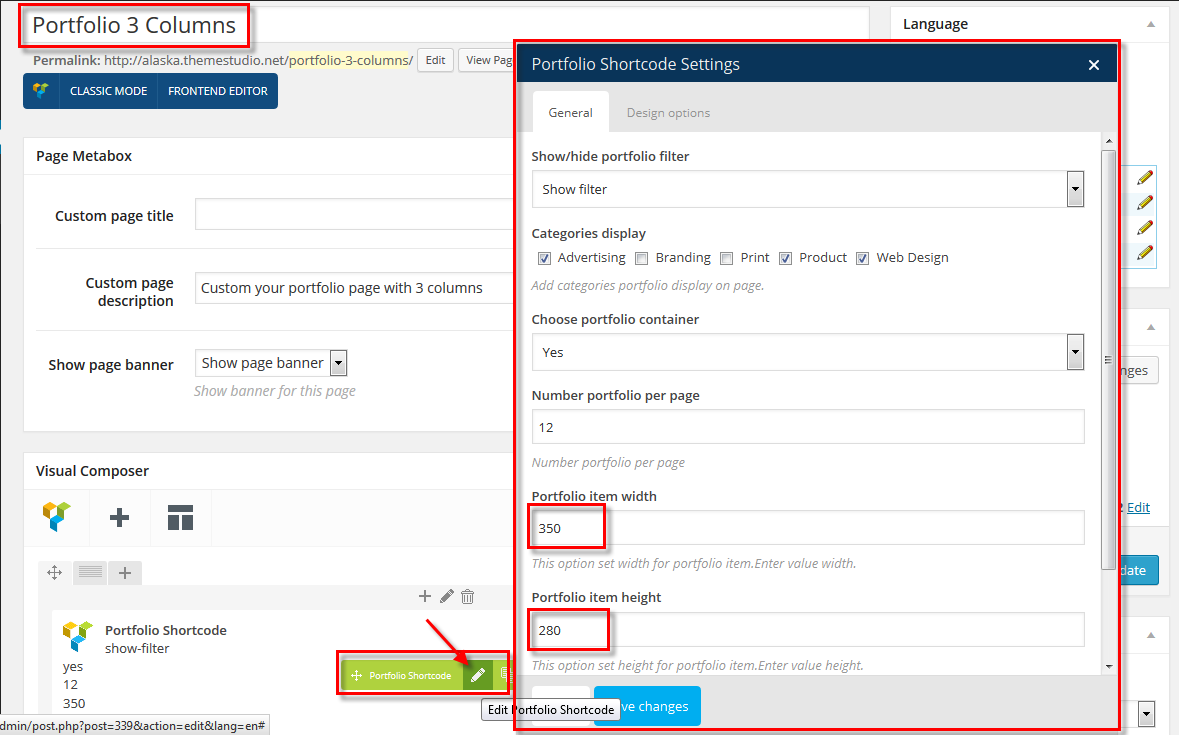This screenshot has width=1179, height=735.
Task: Click the dialog vertical scrollbar thumb
Action: pos(1109,359)
